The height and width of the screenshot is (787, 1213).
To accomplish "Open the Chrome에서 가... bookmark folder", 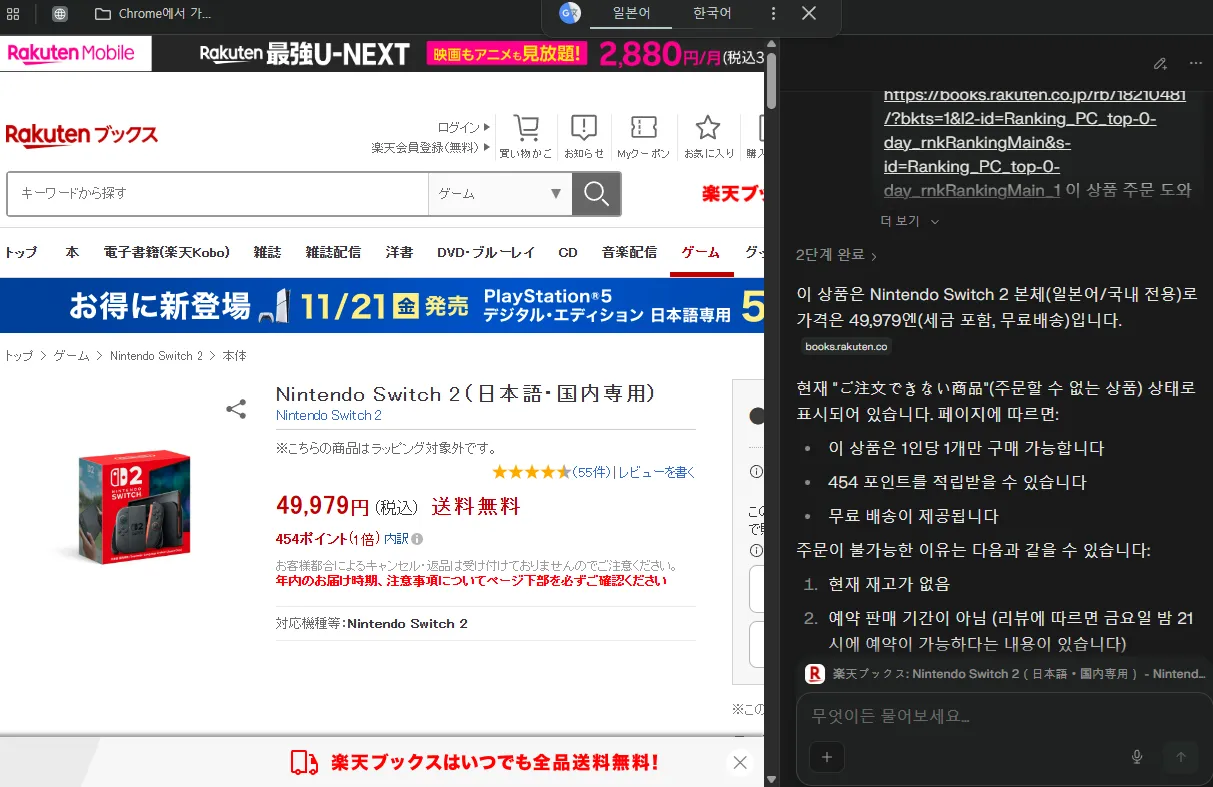I will tap(152, 14).
